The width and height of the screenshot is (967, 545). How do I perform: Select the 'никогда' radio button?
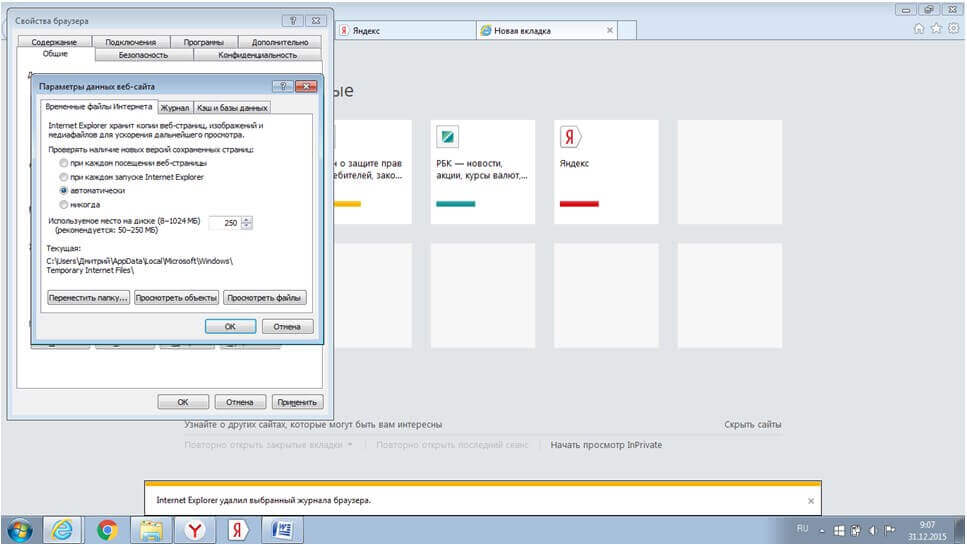tap(64, 204)
